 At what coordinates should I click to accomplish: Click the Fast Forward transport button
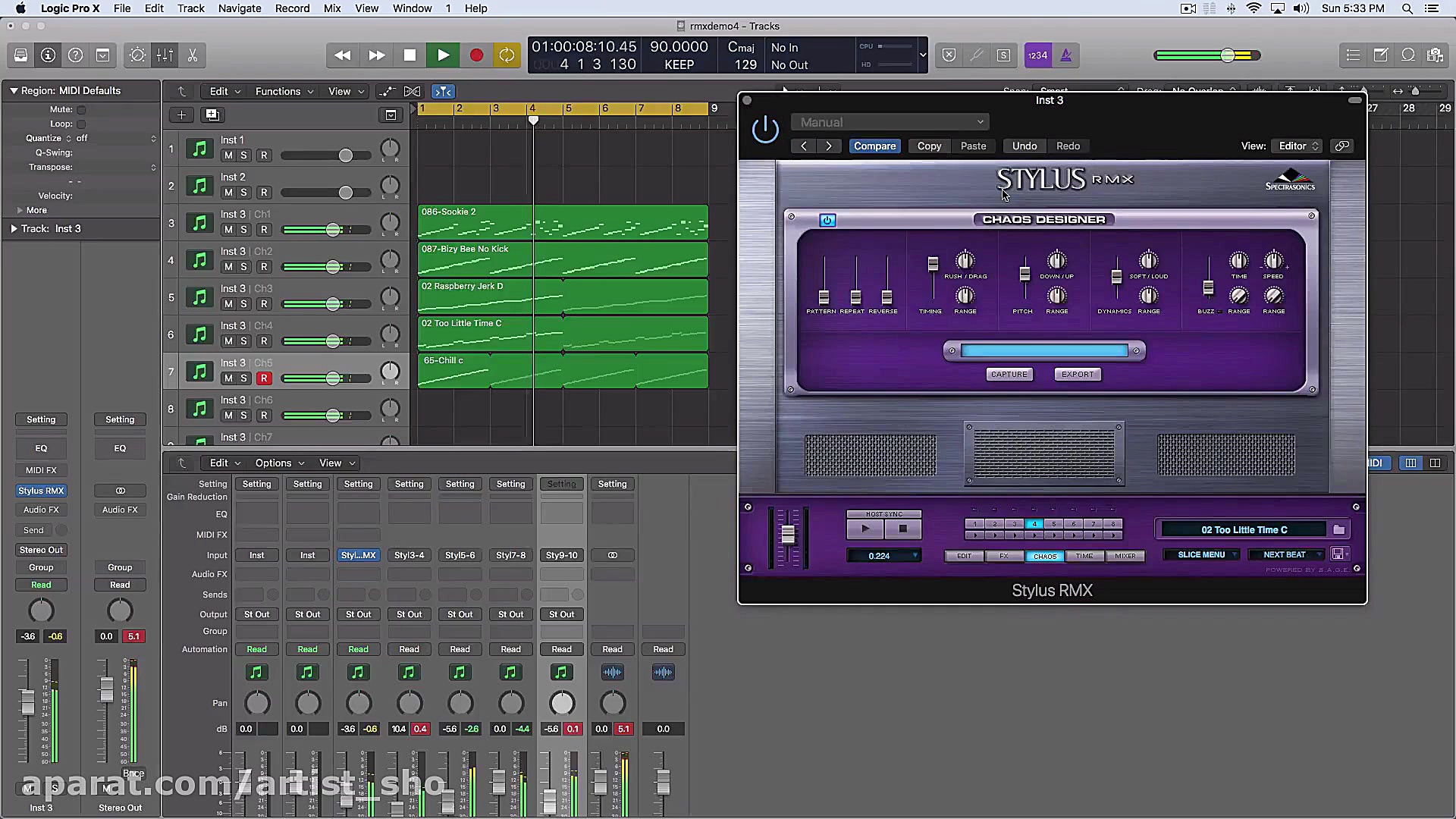point(376,55)
